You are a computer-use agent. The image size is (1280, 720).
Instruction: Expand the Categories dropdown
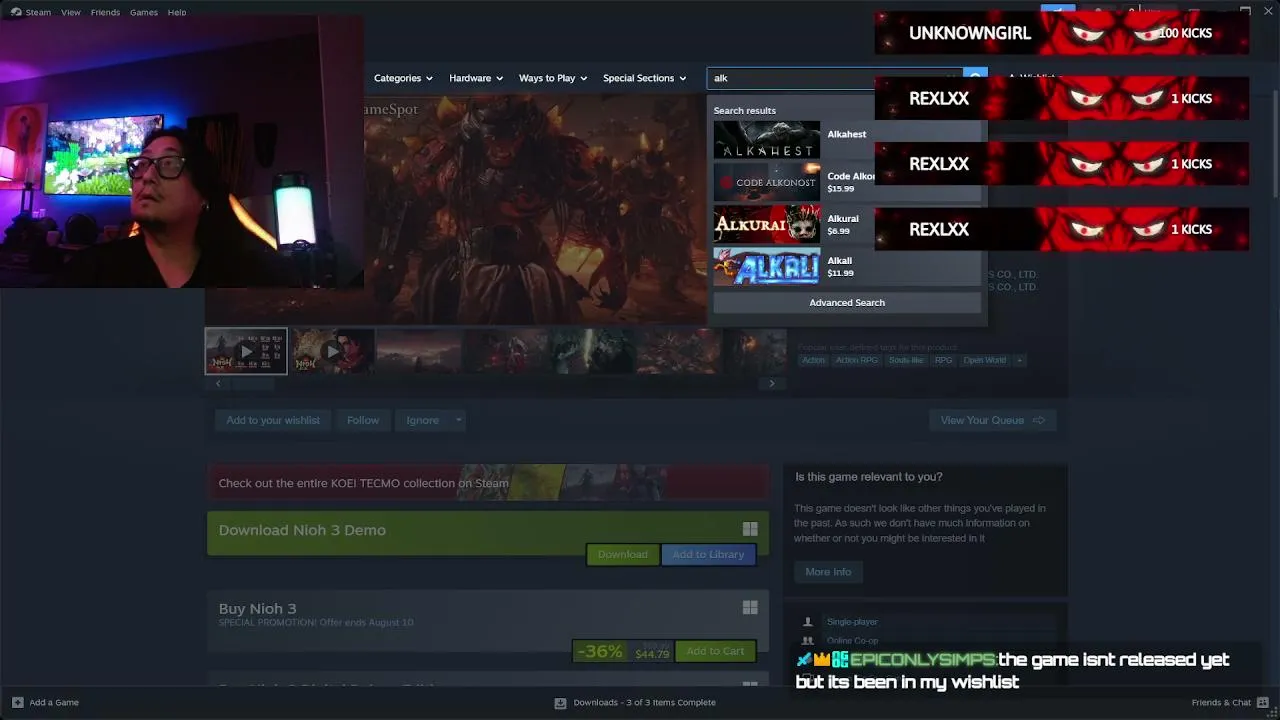click(x=403, y=78)
